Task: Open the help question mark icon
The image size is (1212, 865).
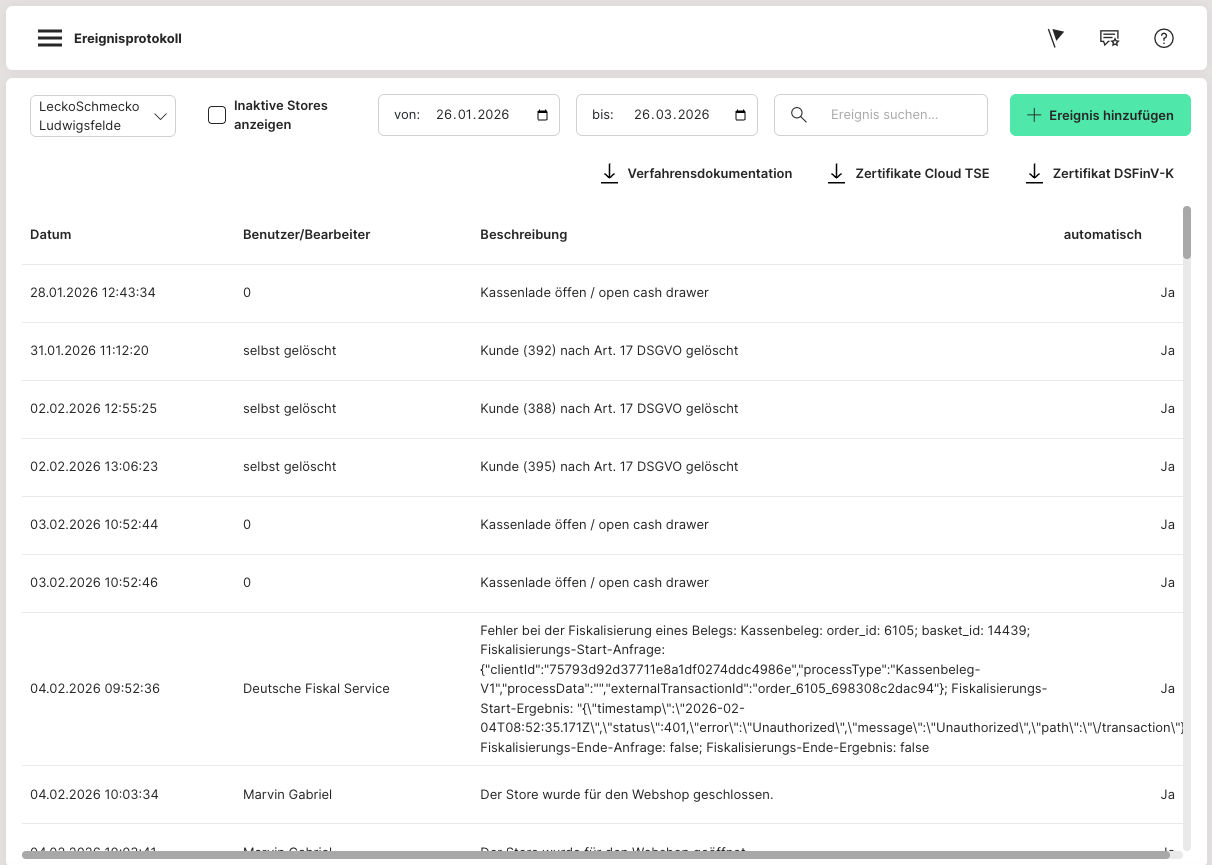Action: [x=1163, y=38]
